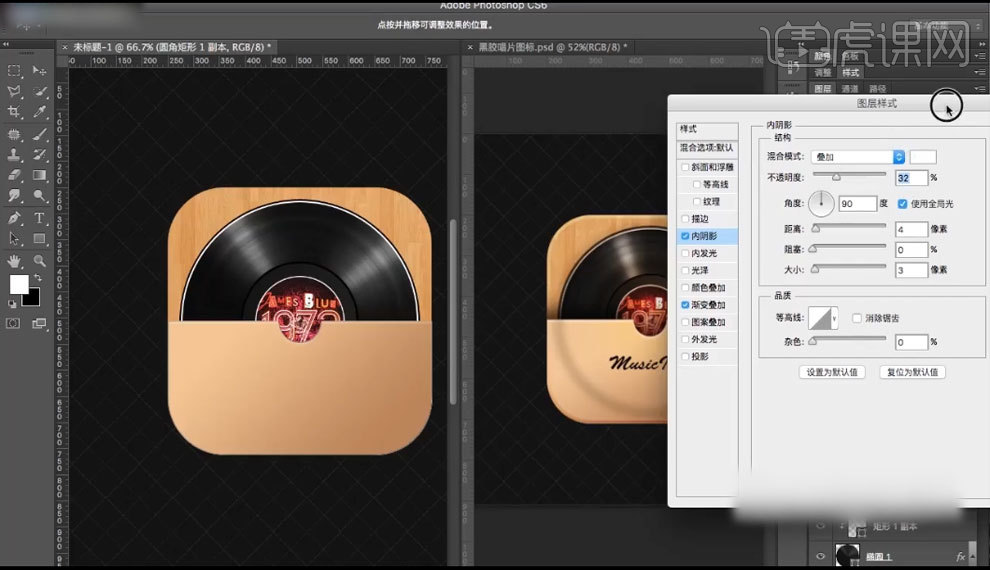Viewport: 990px width, 570px height.
Task: Open the 样式 panel tab
Action: (851, 73)
